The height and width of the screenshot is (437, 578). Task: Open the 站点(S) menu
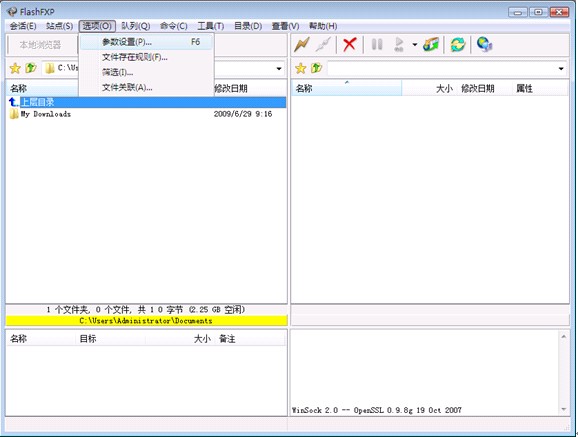59,26
